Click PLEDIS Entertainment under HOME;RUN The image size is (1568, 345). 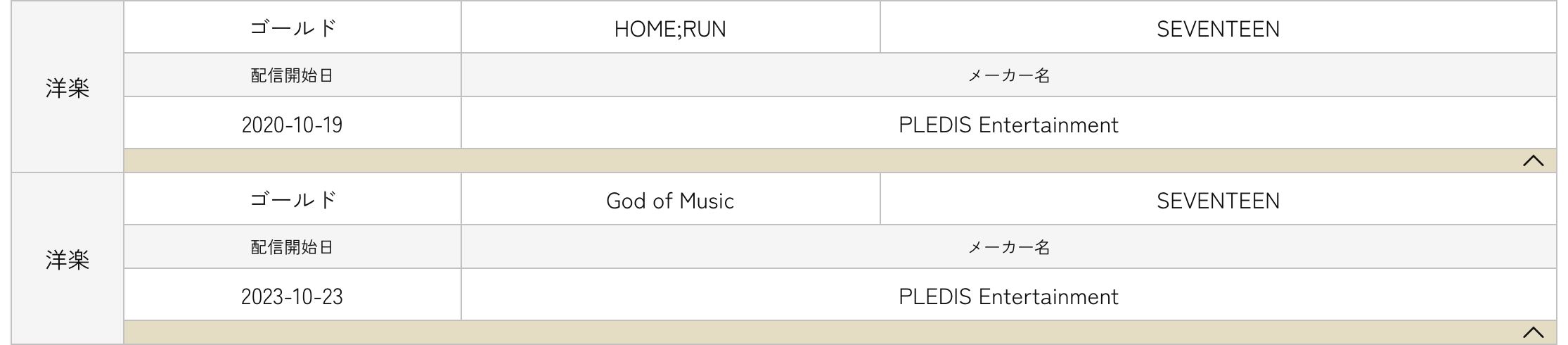point(1008,125)
